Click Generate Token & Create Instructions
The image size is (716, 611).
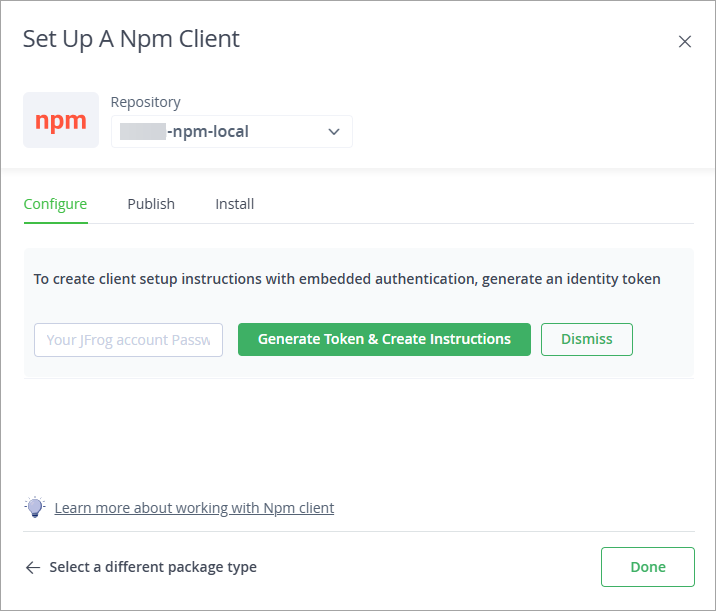pyautogui.click(x=384, y=339)
